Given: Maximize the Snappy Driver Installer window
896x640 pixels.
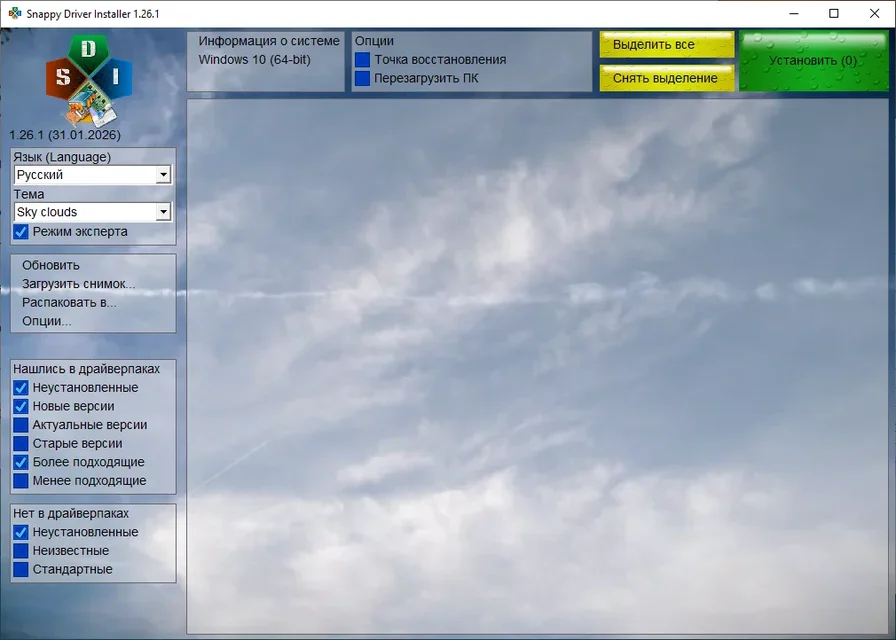Looking at the screenshot, I should [x=834, y=13].
